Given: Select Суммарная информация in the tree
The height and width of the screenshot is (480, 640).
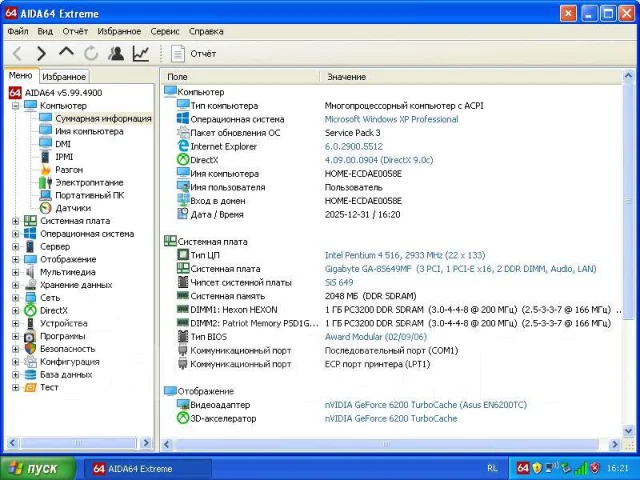Looking at the screenshot, I should pos(103,118).
